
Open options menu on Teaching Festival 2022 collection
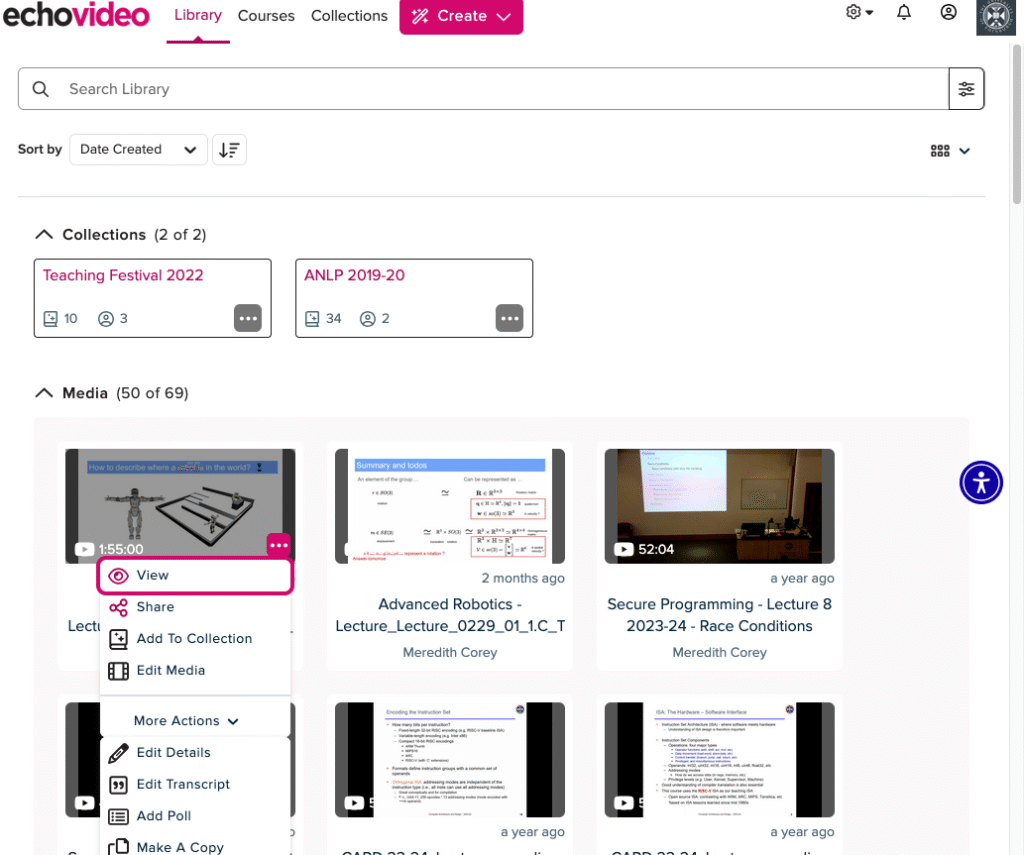click(x=248, y=318)
